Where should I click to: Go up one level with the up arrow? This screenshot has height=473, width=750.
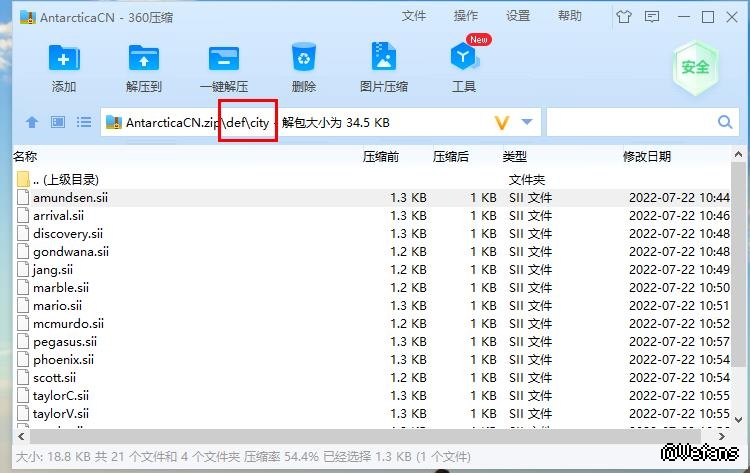[32, 122]
